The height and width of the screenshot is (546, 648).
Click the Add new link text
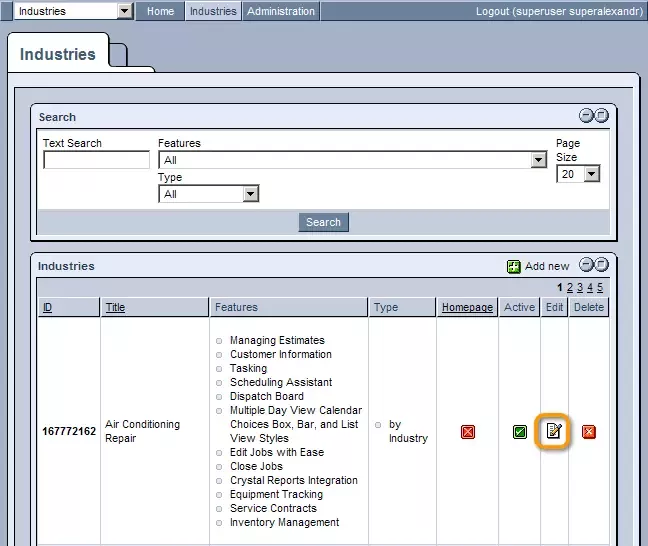coord(547,267)
